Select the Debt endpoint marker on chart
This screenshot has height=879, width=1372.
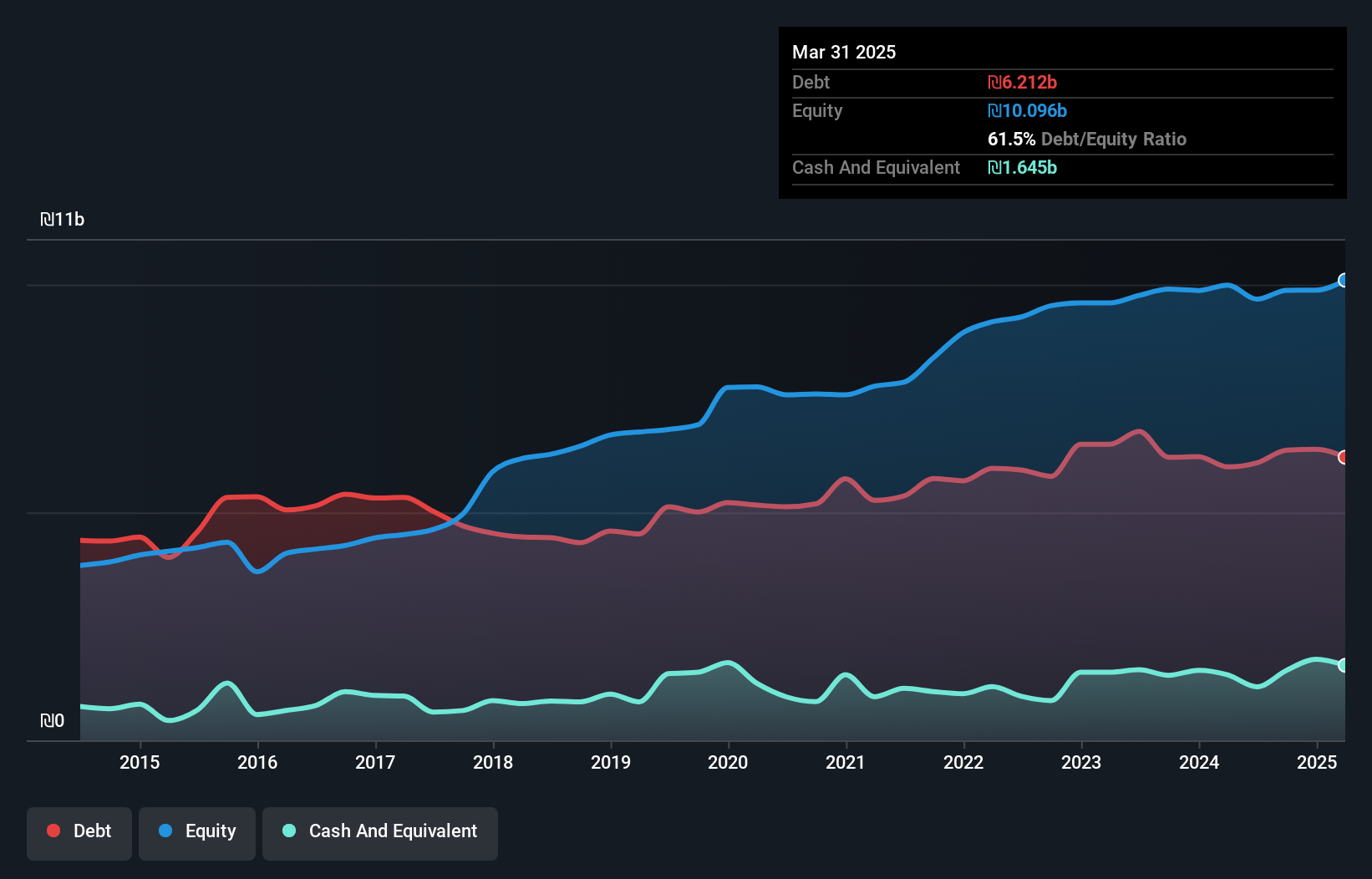[x=1343, y=457]
